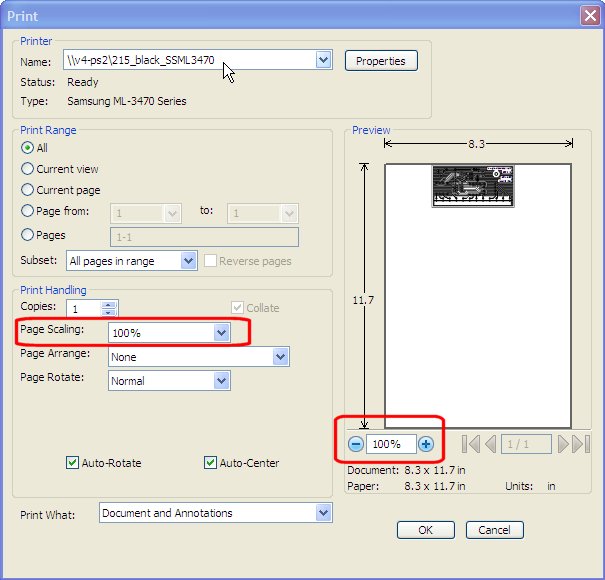This screenshot has height=580, width=605.
Task: Zoom in preview with plus icon
Action: (x=426, y=444)
